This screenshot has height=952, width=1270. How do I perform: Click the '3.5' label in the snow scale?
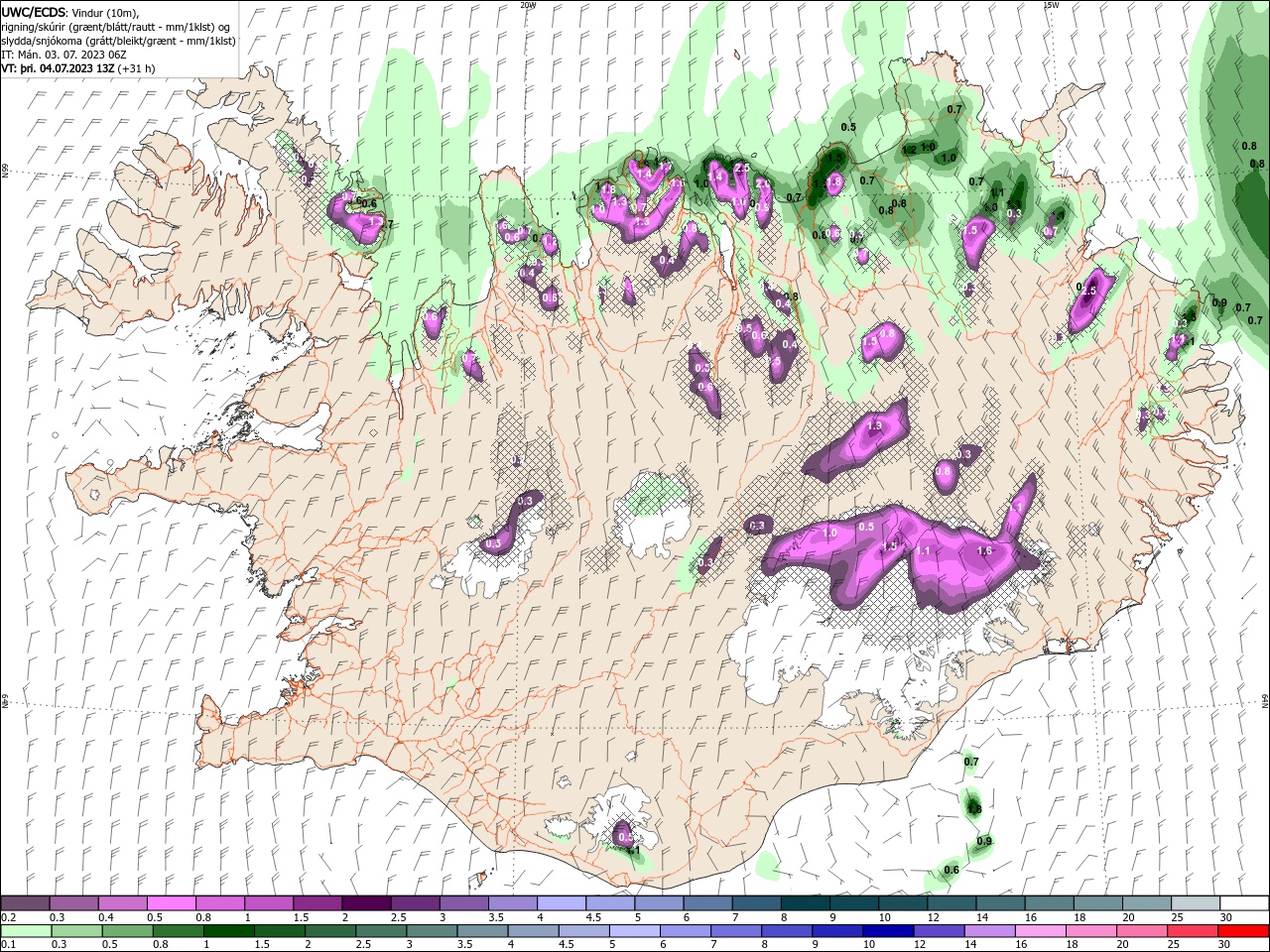[x=495, y=917]
